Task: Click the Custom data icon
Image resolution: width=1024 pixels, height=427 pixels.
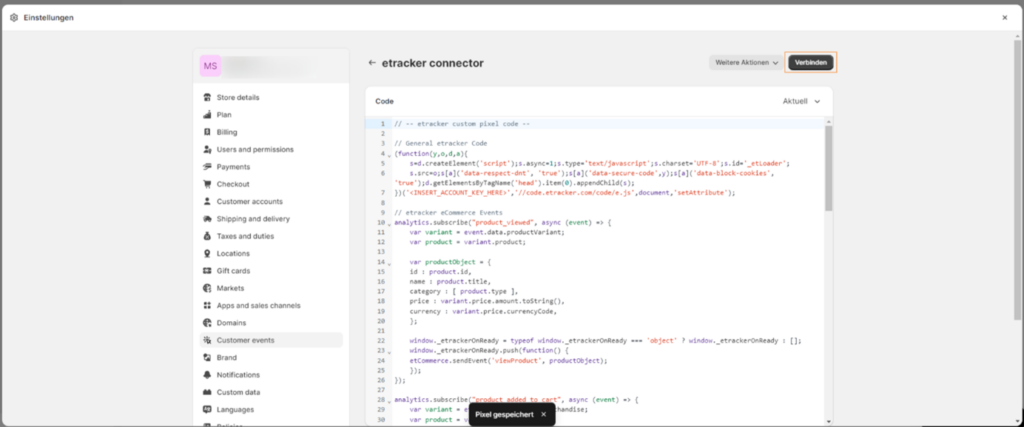Action: (207, 392)
